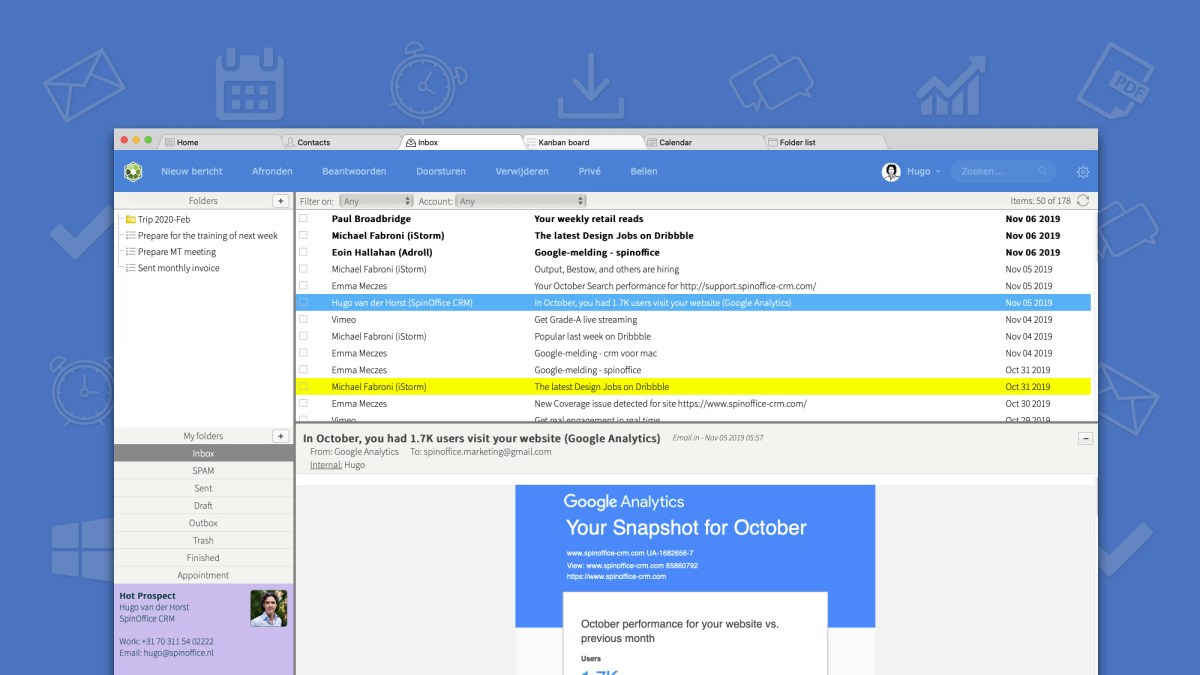Open settings via the gear icon

pyautogui.click(x=1083, y=172)
